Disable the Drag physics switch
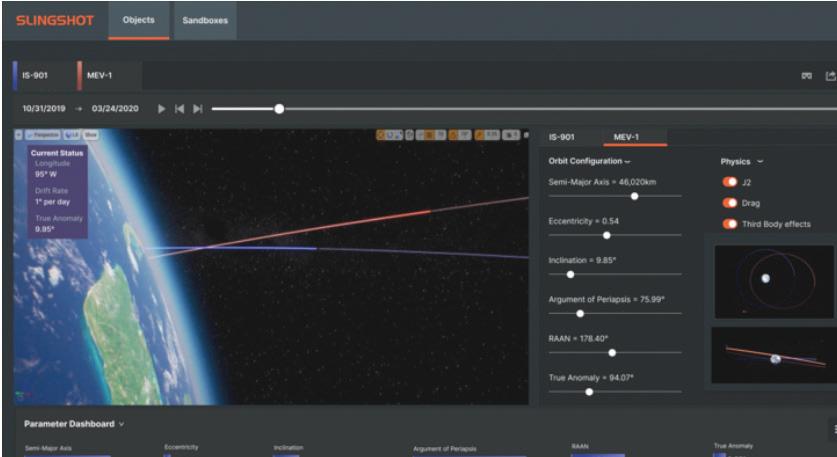837x457 pixels. [x=730, y=203]
